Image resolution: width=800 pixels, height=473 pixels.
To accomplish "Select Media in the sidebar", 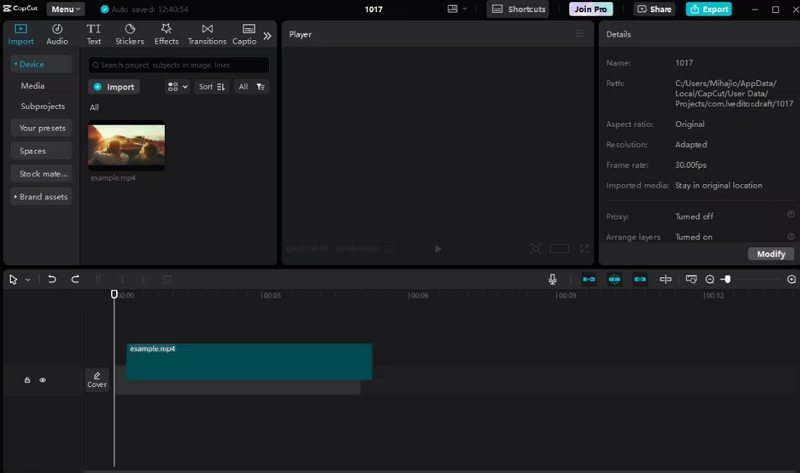I will pos(33,86).
